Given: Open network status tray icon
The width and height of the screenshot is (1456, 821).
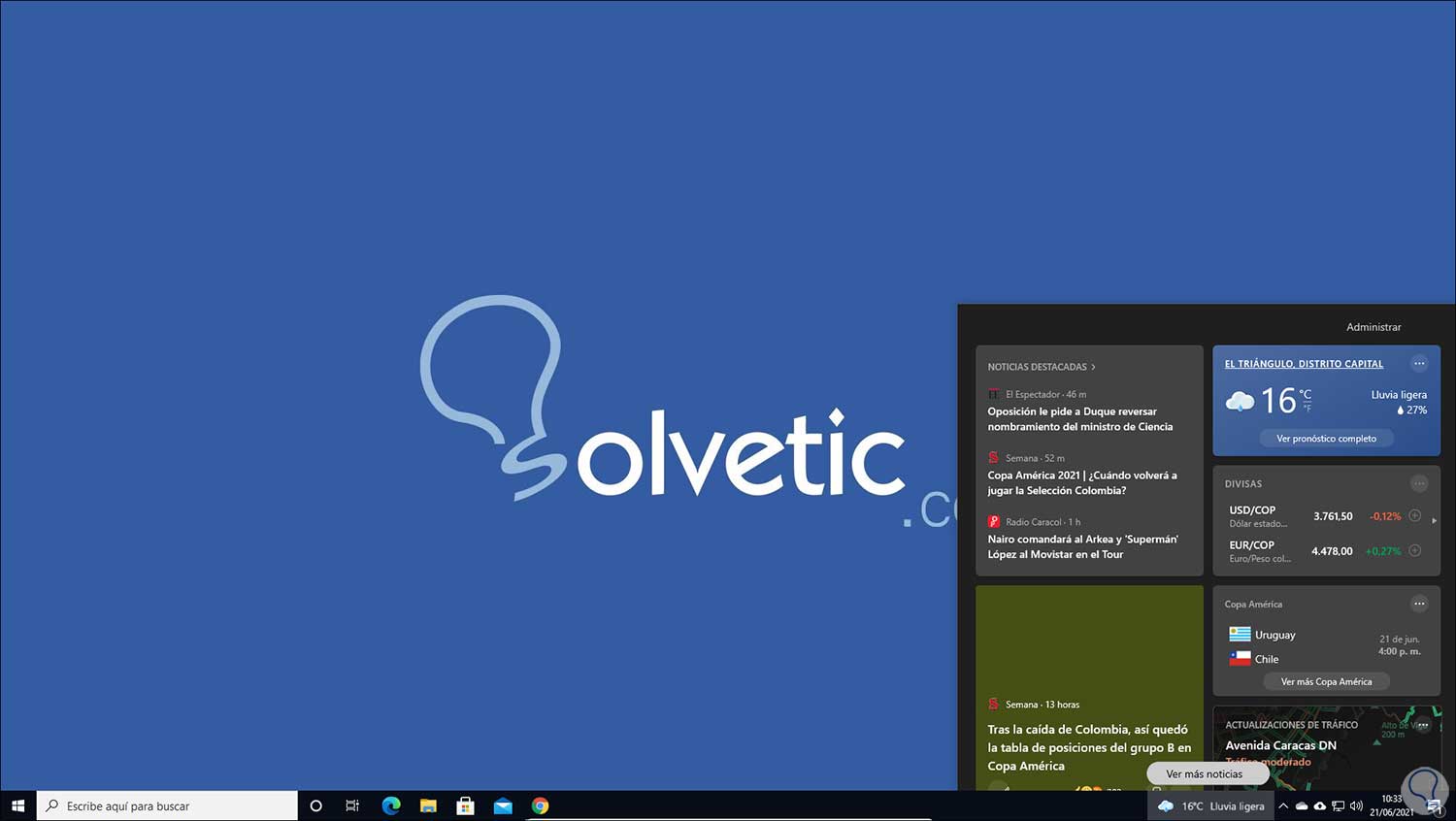Looking at the screenshot, I should [x=1338, y=805].
